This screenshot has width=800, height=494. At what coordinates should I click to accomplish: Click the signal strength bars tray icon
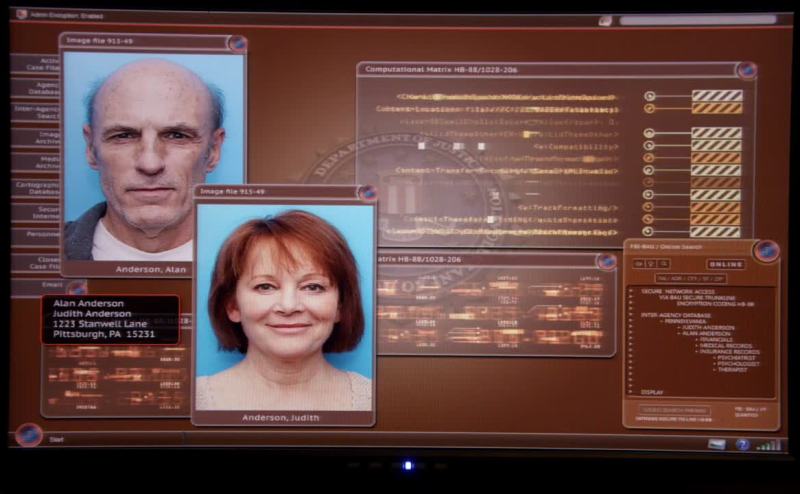pos(768,444)
